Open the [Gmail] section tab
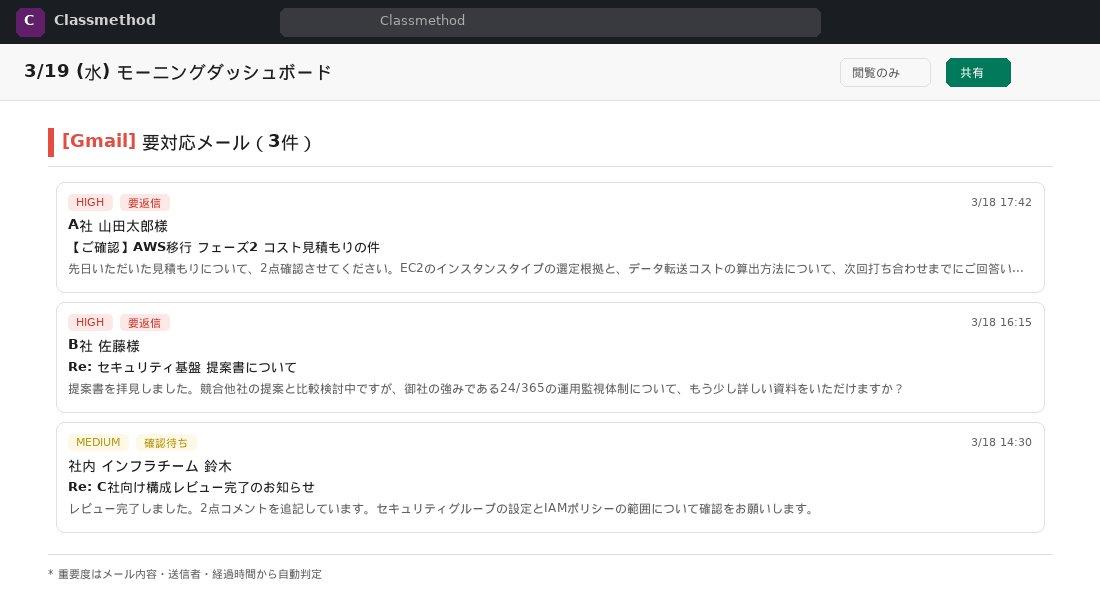This screenshot has height=596, width=1100. click(x=98, y=142)
